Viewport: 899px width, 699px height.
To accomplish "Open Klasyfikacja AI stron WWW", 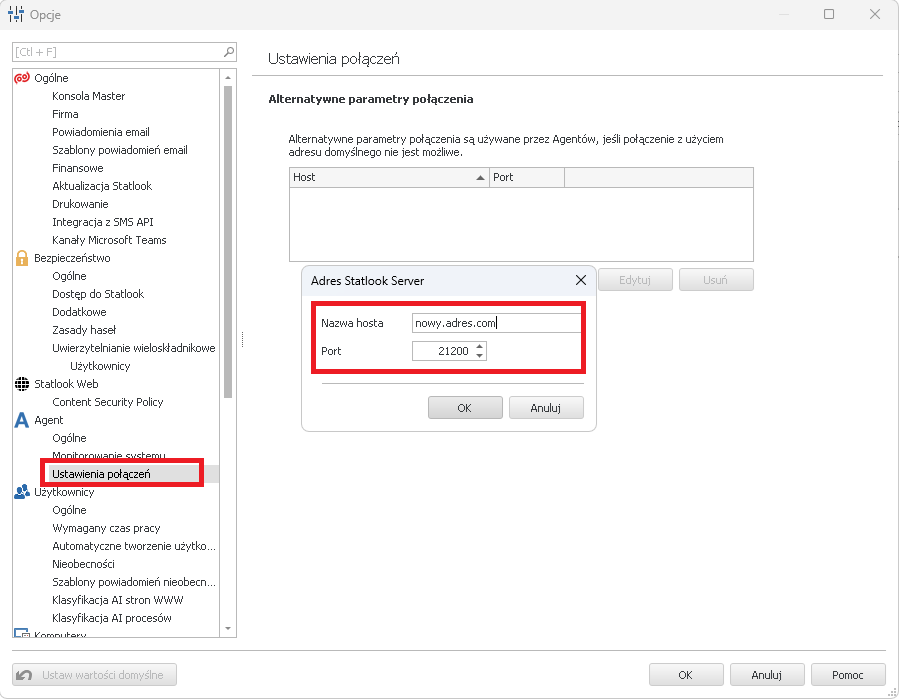I will click(118, 600).
